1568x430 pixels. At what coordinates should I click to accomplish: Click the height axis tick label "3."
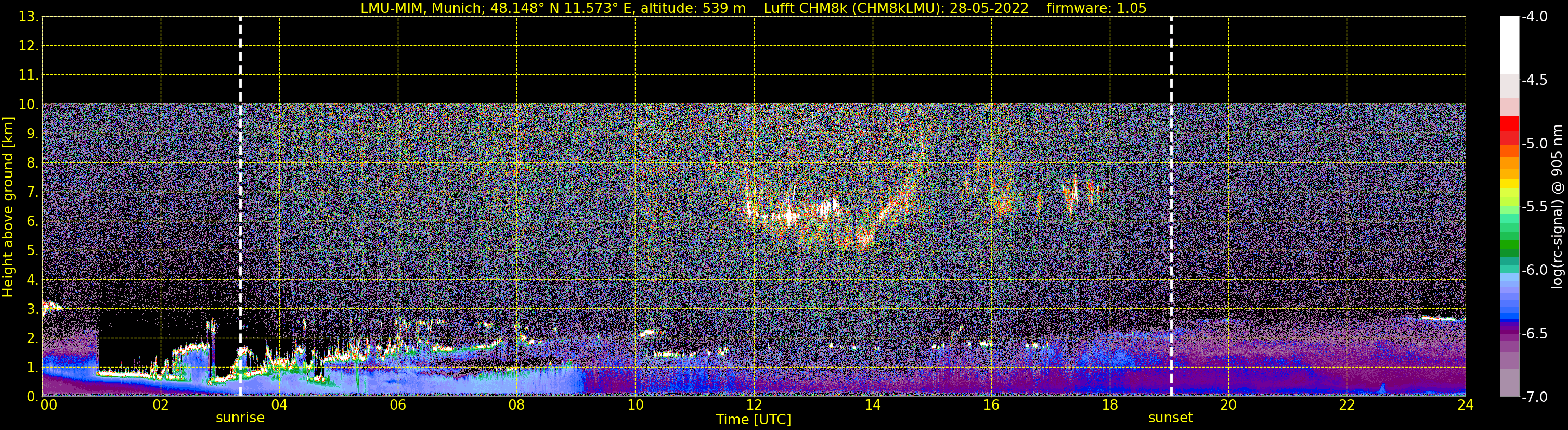[x=32, y=309]
